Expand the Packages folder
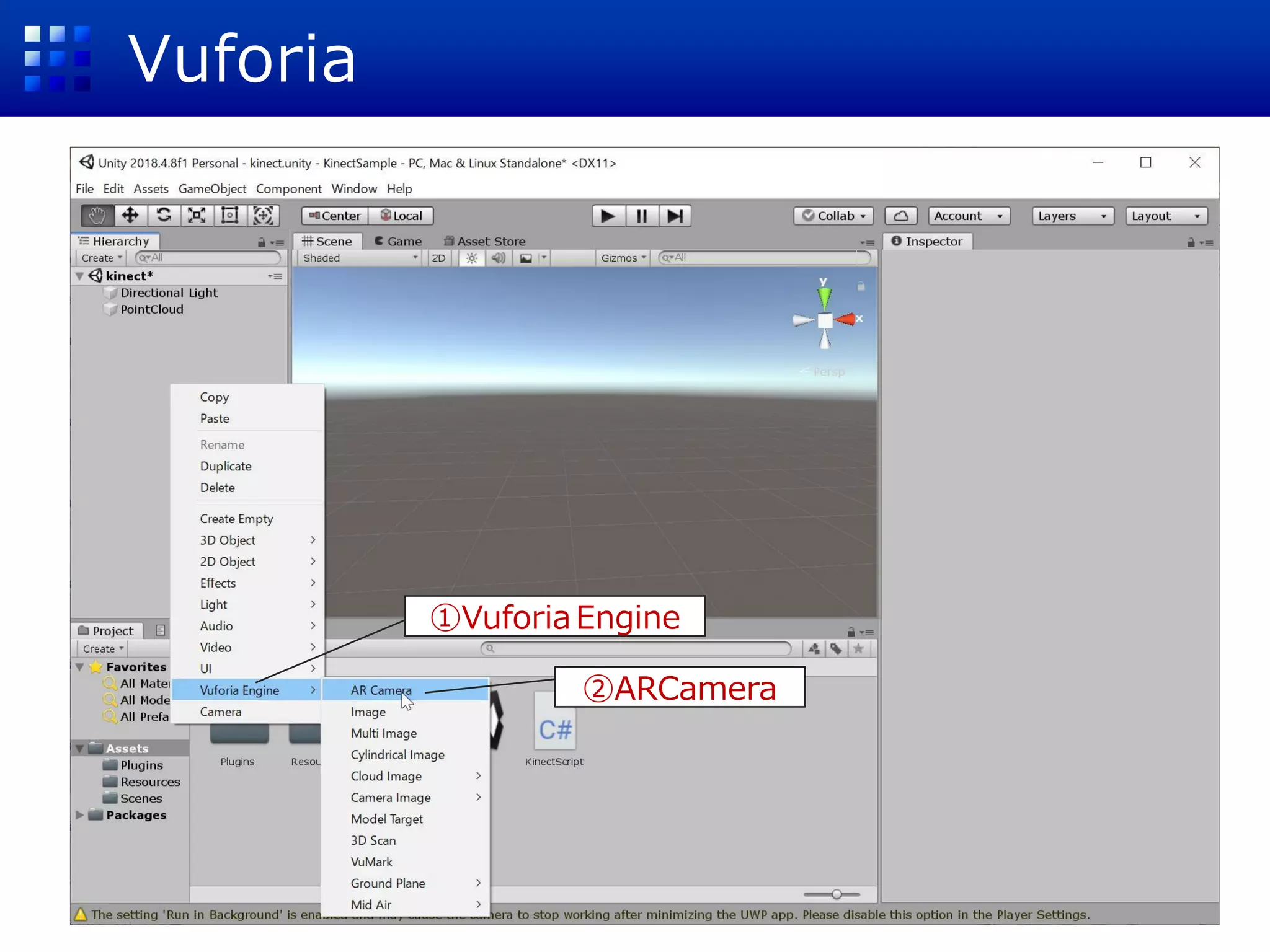Viewport: 1270px width, 952px height. click(79, 815)
